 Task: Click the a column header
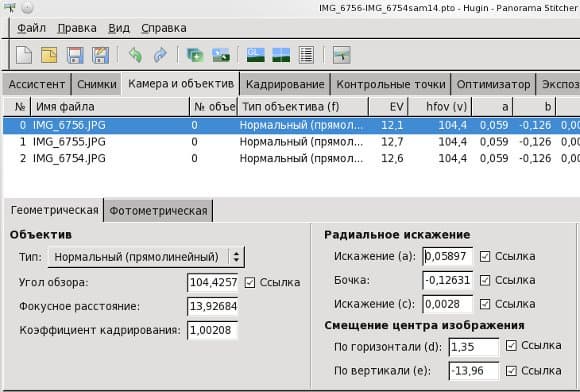492,107
